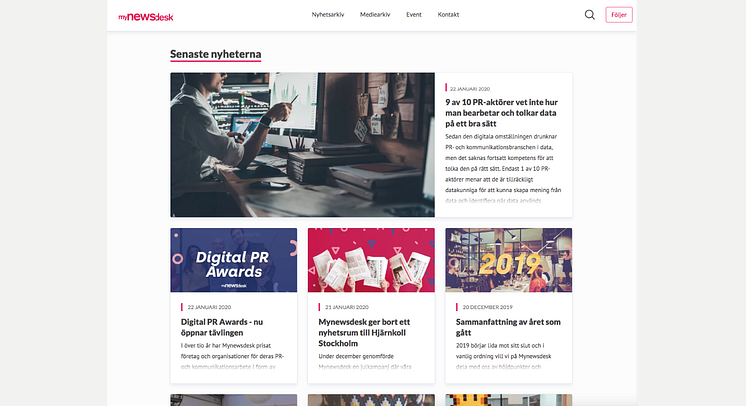The width and height of the screenshot is (746, 406).
Task: Open the Digital PR Awards banner image
Action: click(234, 260)
